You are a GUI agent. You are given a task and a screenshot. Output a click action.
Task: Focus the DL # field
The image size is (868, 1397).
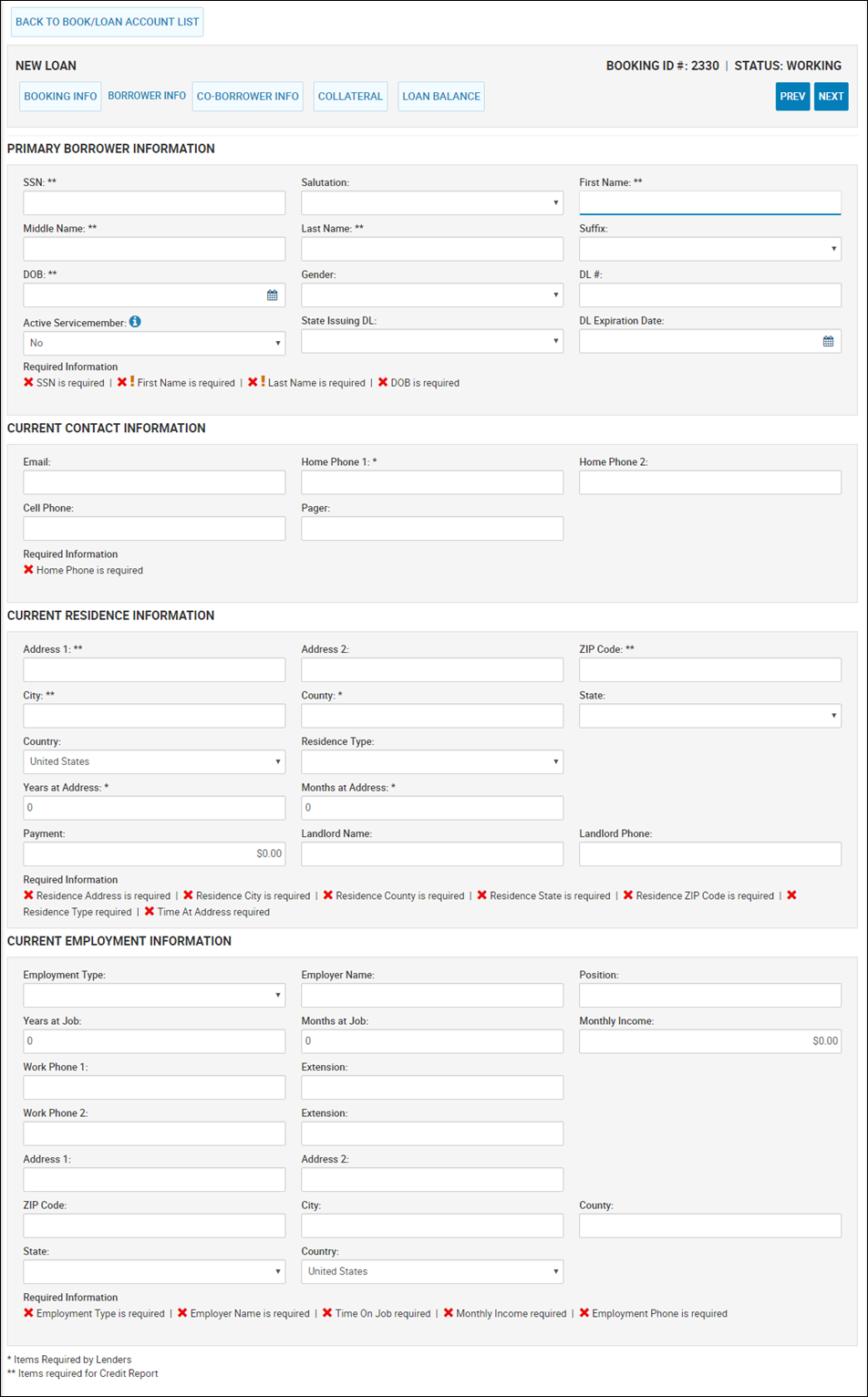[710, 295]
